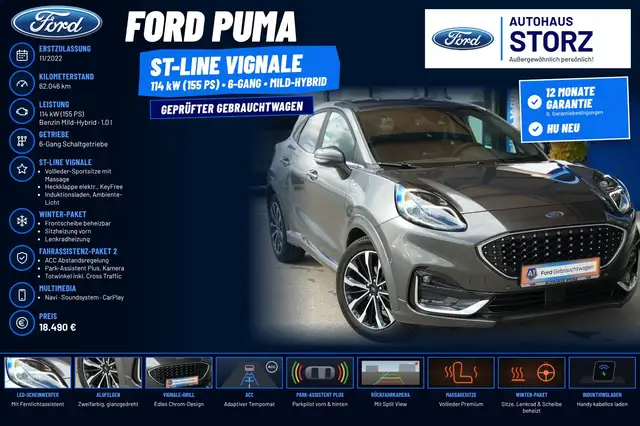Click the Außergewöhnlich persönlich! slogan
Image resolution: width=640 pixels, height=426 pixels.
pos(551,60)
